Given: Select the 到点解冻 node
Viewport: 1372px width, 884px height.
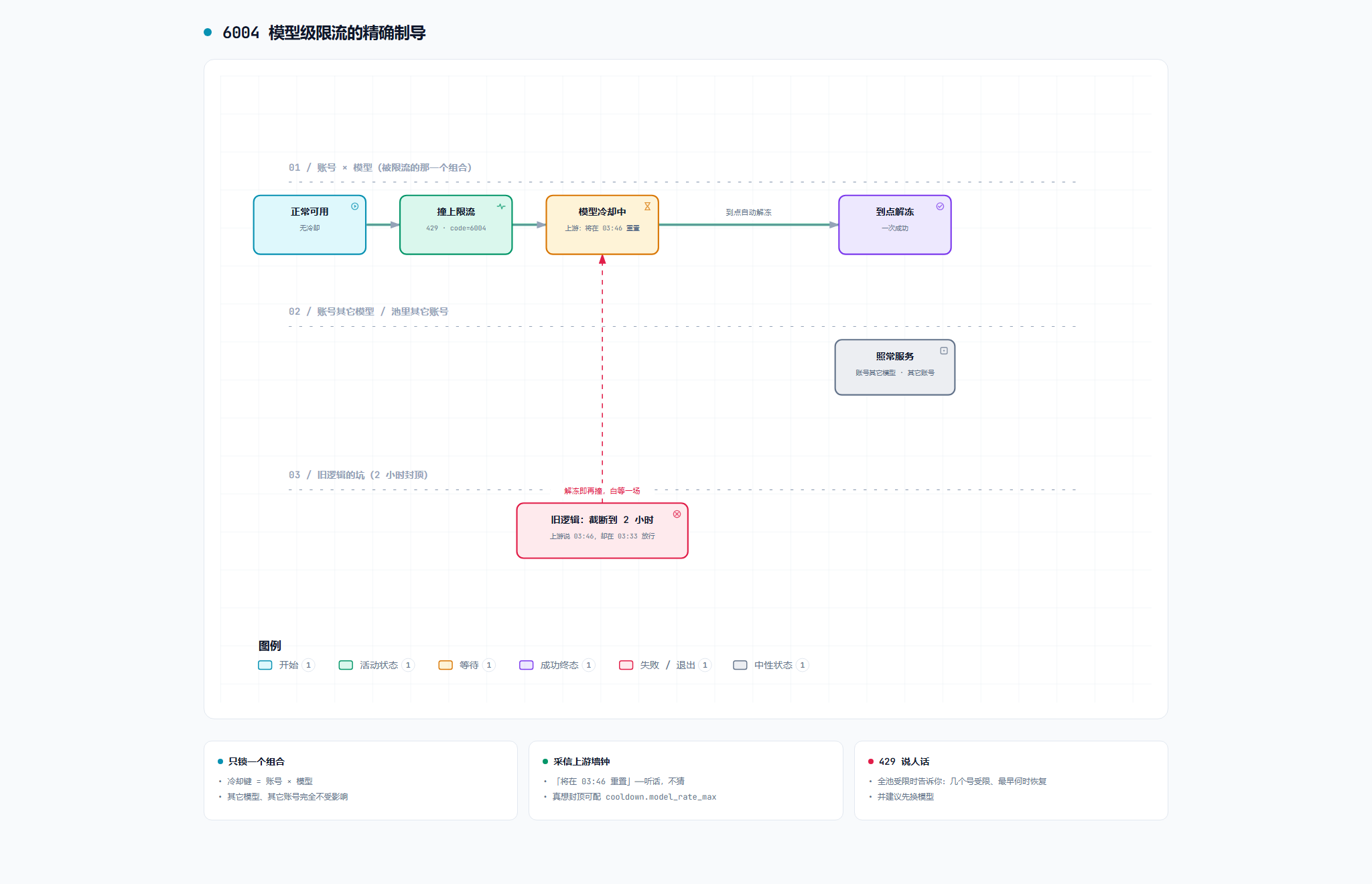Looking at the screenshot, I should click(895, 225).
